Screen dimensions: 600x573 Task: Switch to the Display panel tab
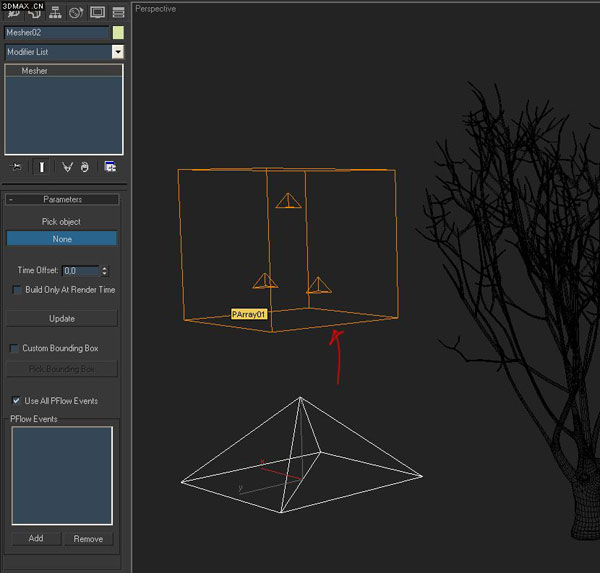[97, 14]
